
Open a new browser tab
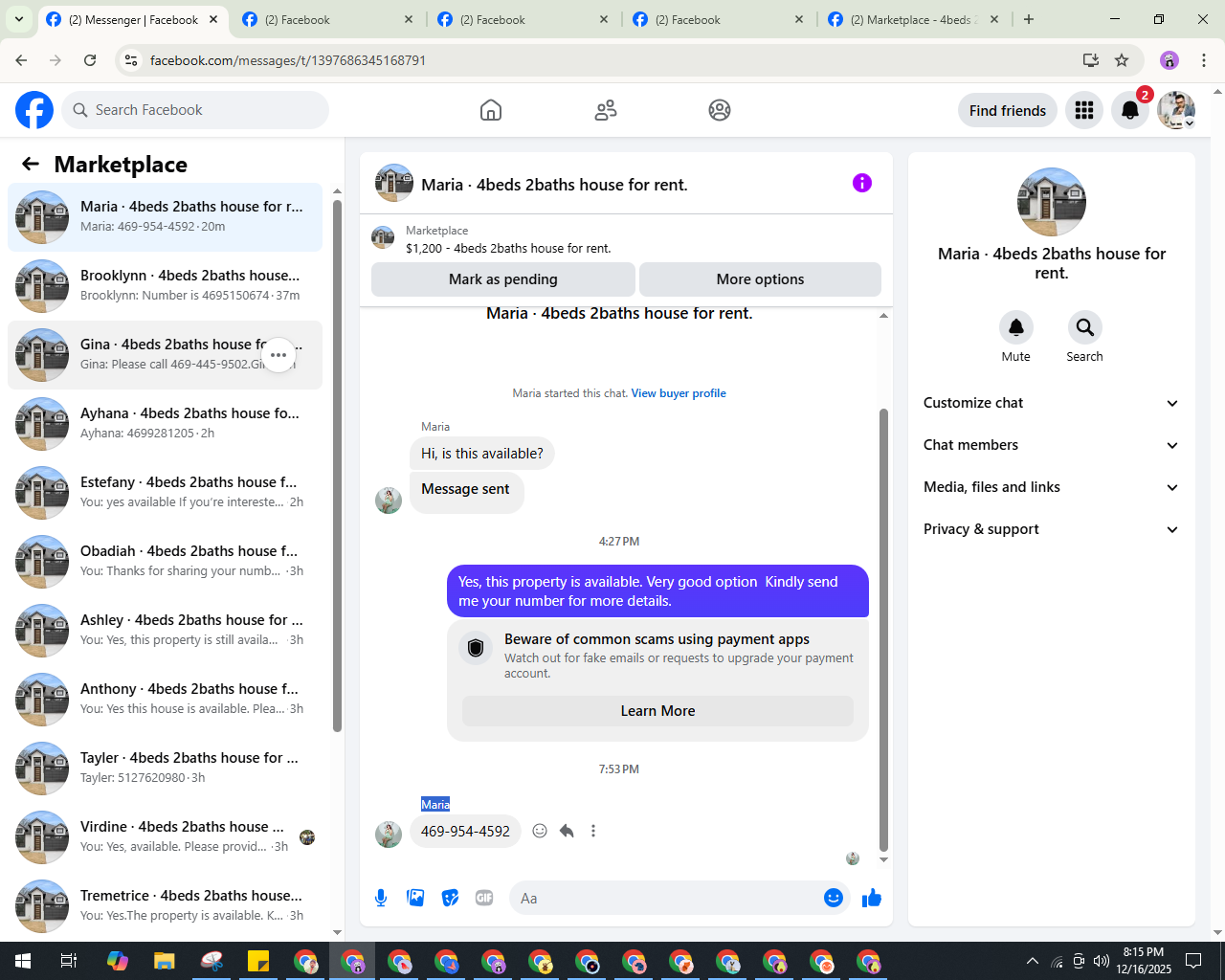click(1029, 19)
